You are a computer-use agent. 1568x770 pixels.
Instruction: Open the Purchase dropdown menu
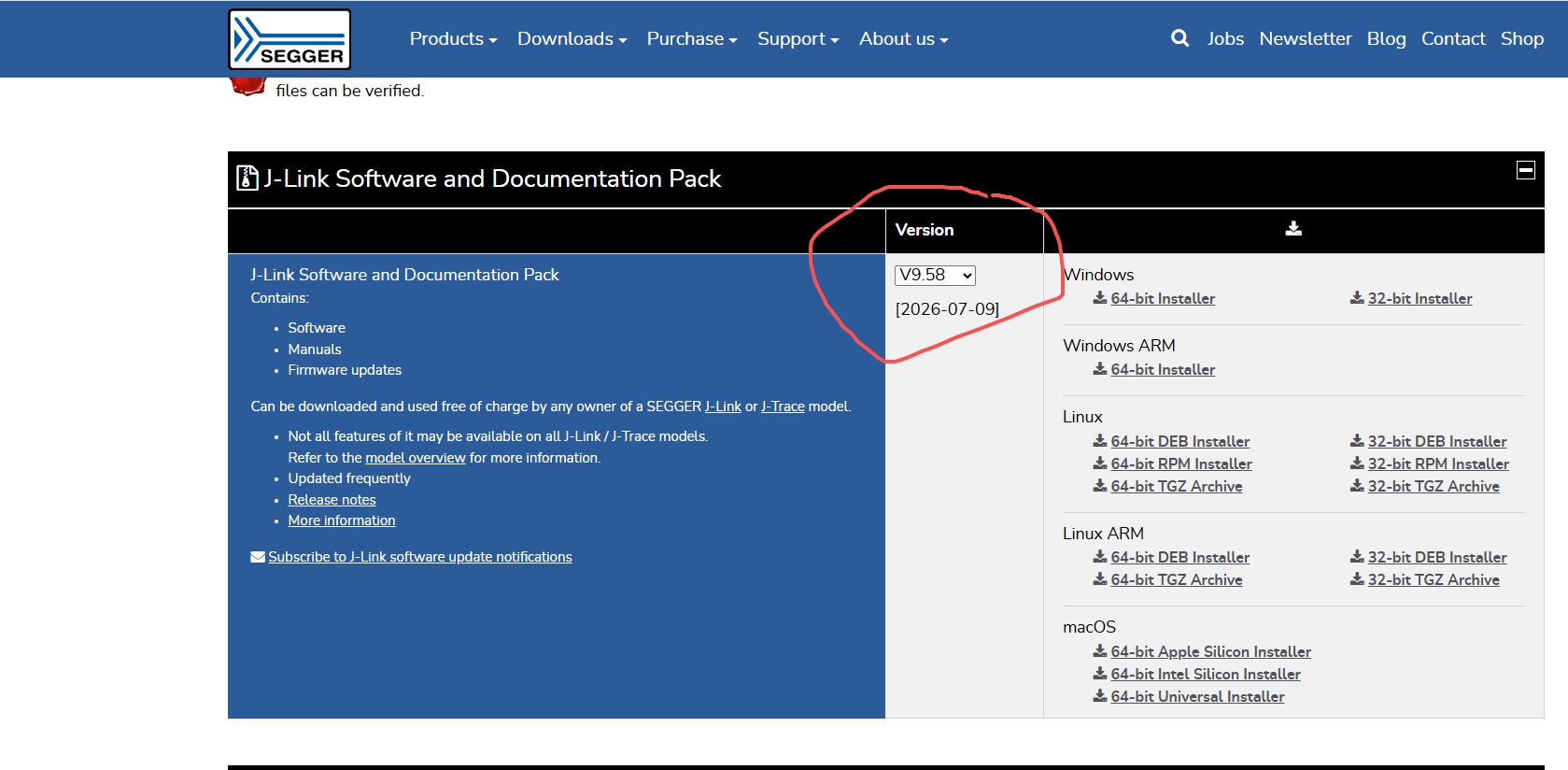point(692,38)
